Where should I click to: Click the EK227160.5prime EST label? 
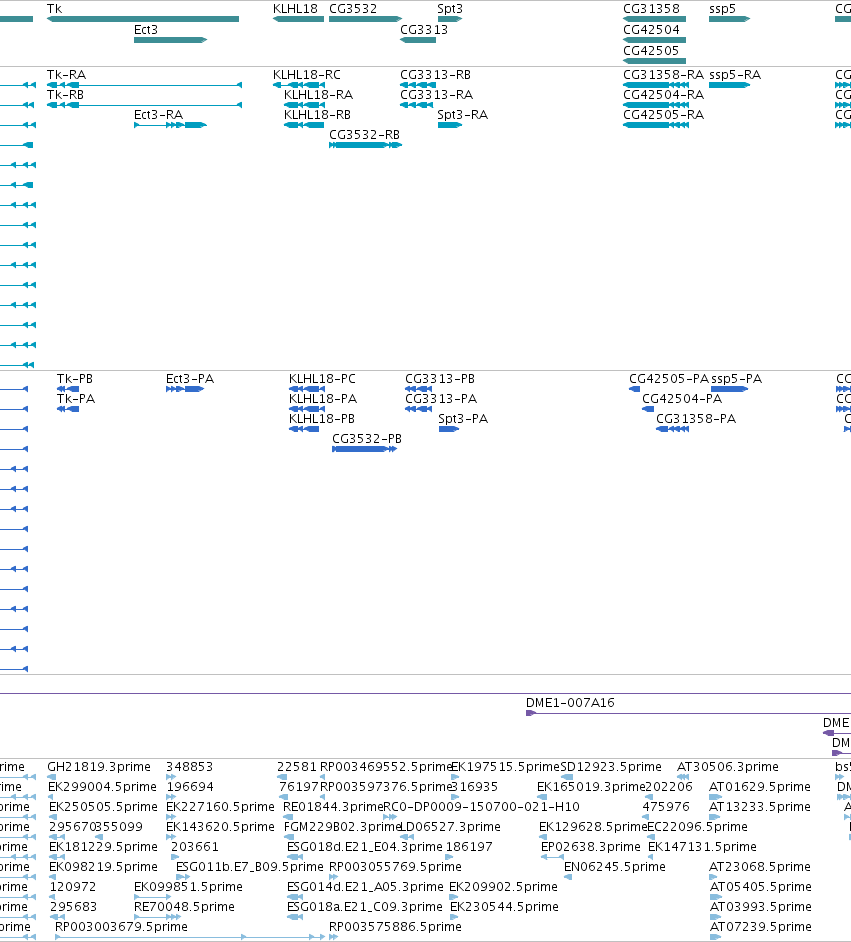(220, 807)
